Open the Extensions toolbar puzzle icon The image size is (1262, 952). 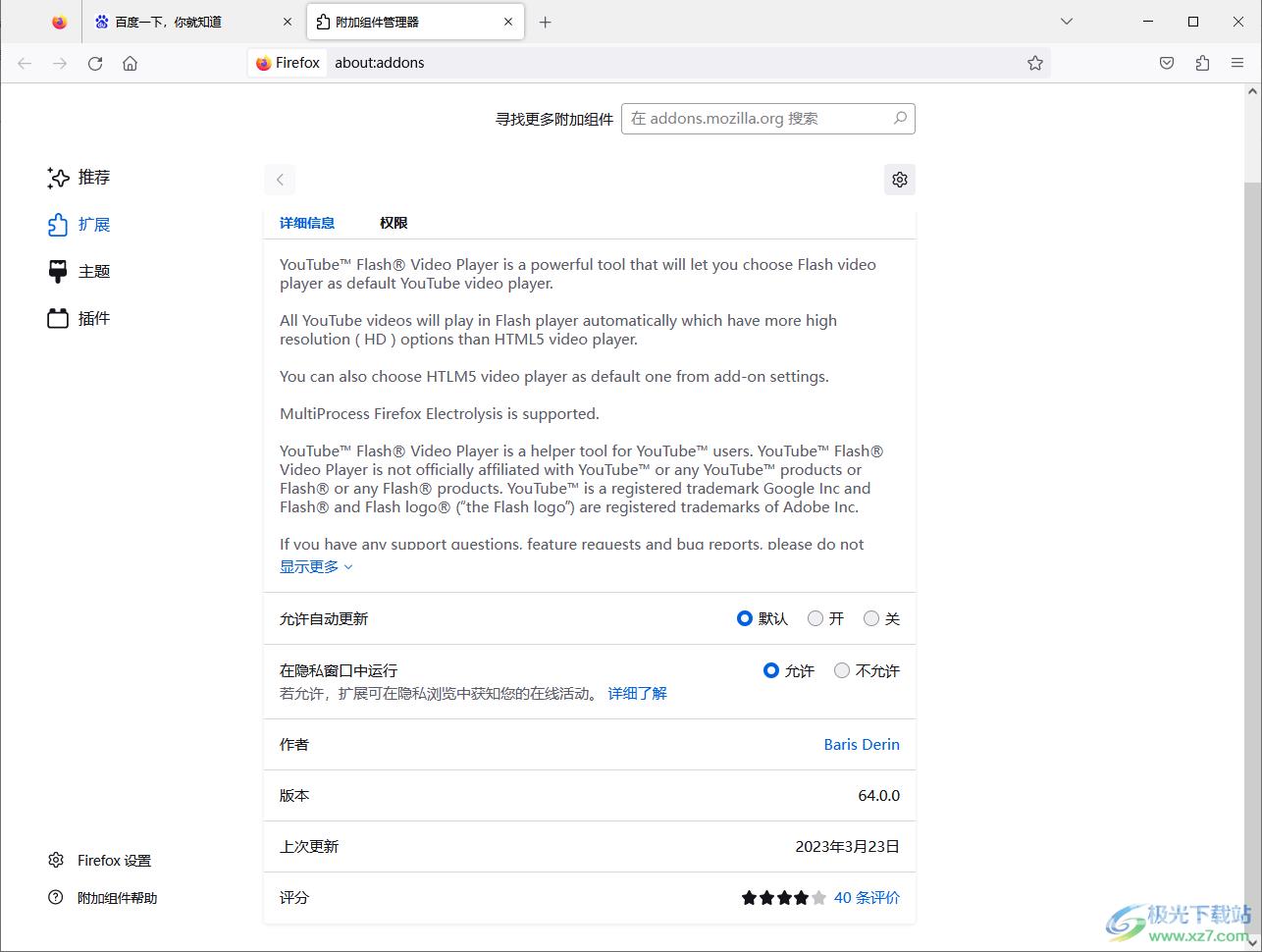coord(1202,63)
